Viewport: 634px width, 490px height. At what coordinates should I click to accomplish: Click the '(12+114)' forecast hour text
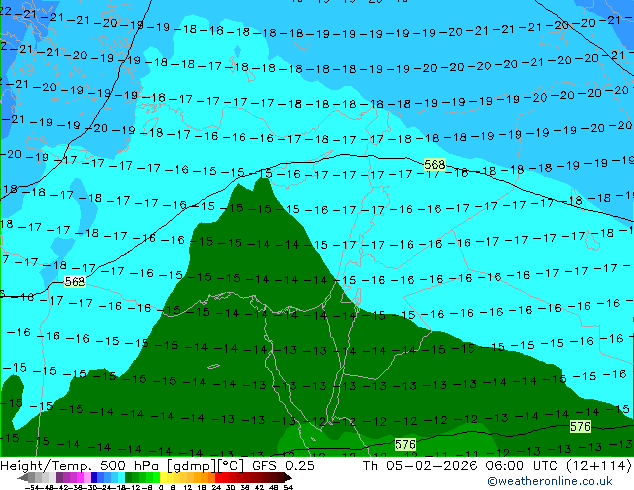pos(598,465)
